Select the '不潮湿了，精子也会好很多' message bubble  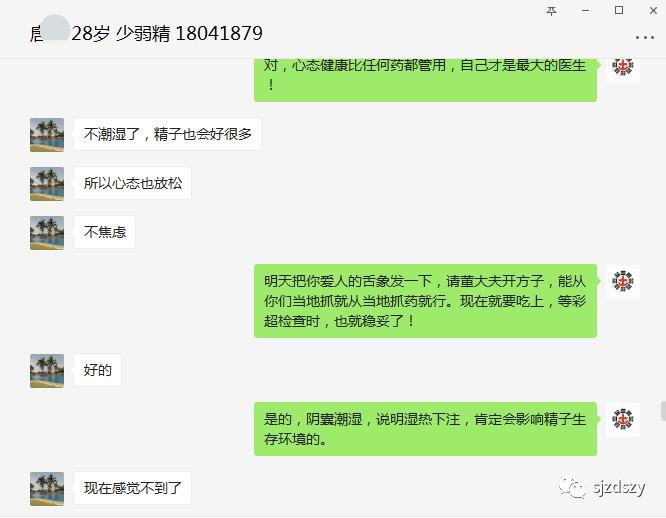[x=167, y=134]
